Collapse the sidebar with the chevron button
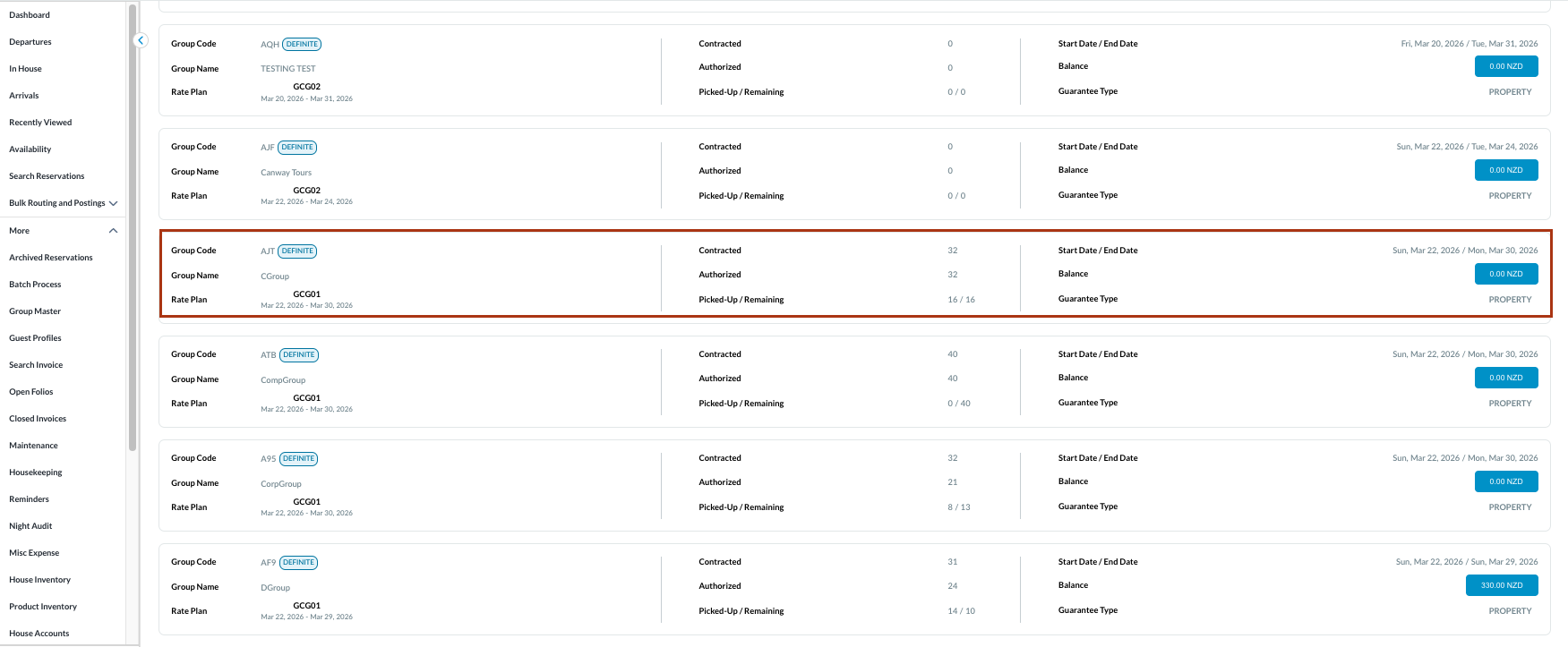 [x=141, y=40]
